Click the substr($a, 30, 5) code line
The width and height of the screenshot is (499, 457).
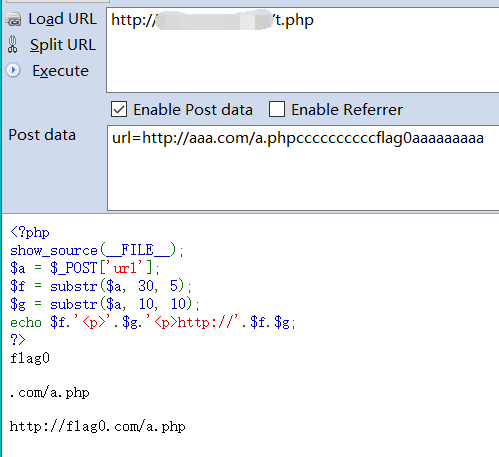[x=101, y=286]
